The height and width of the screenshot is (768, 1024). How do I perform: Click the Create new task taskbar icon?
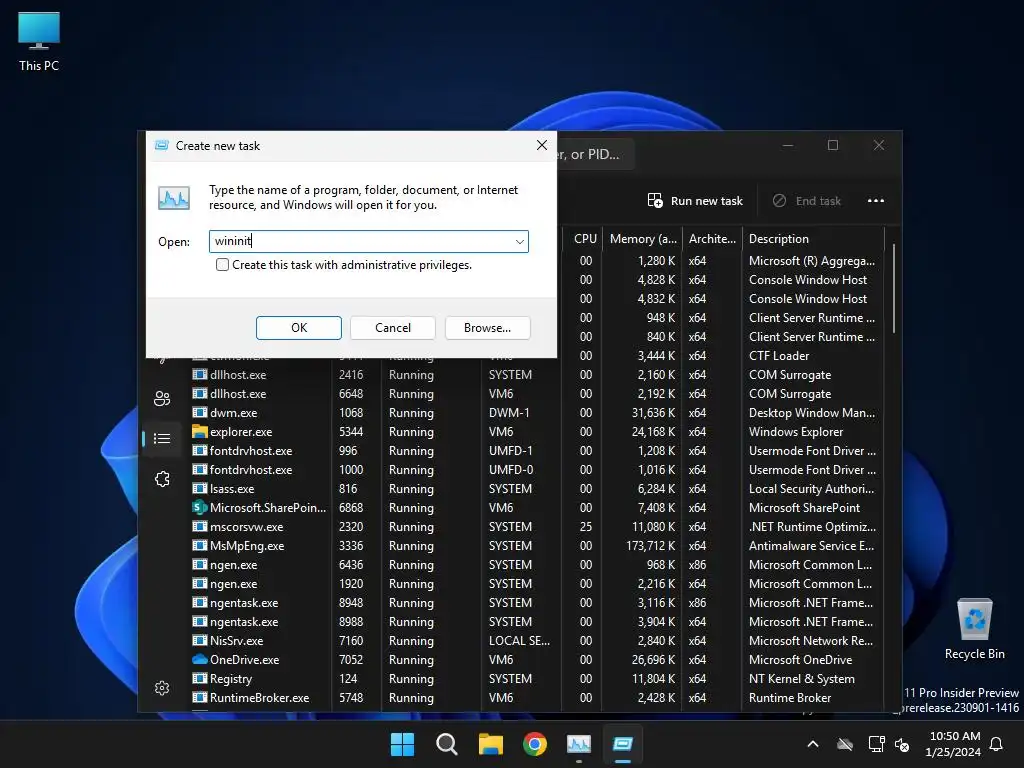[622, 744]
